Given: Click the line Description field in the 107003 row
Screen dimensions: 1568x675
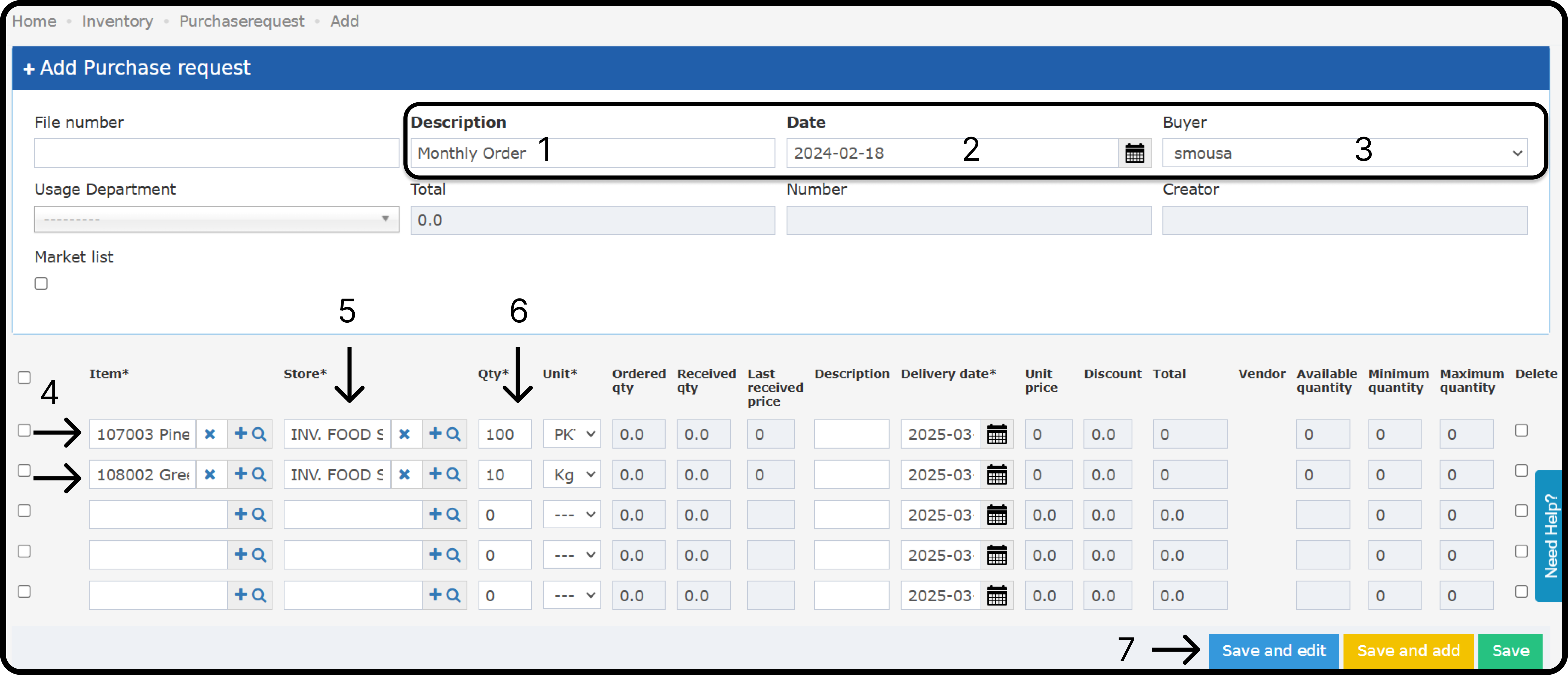Looking at the screenshot, I should pos(851,434).
